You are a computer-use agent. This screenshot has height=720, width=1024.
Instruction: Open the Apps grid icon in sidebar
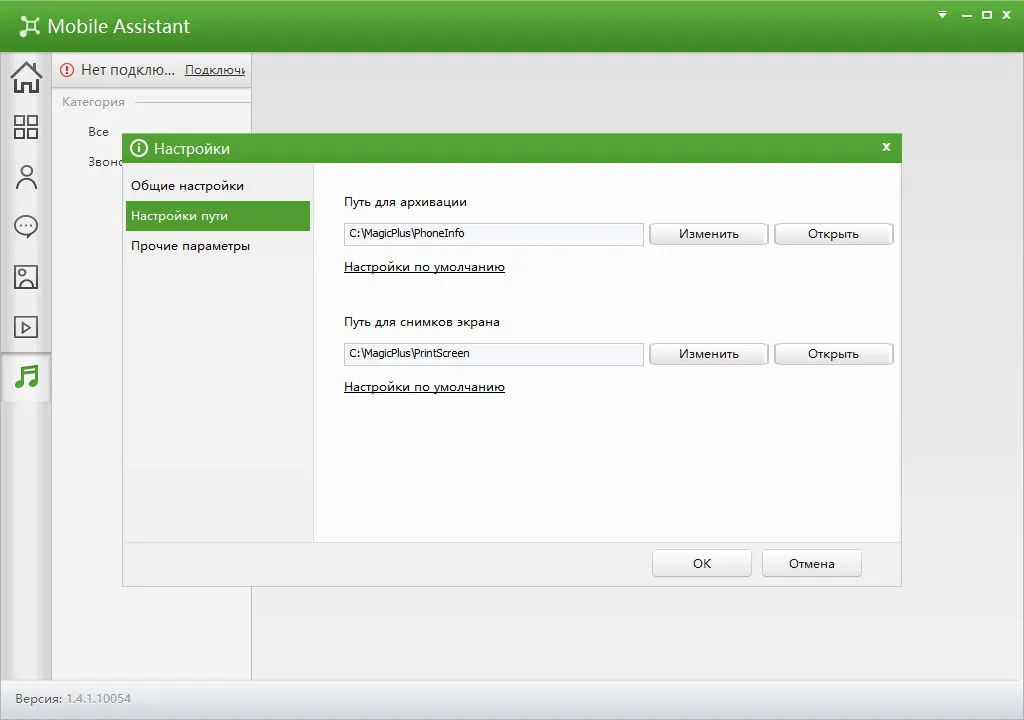coord(26,127)
